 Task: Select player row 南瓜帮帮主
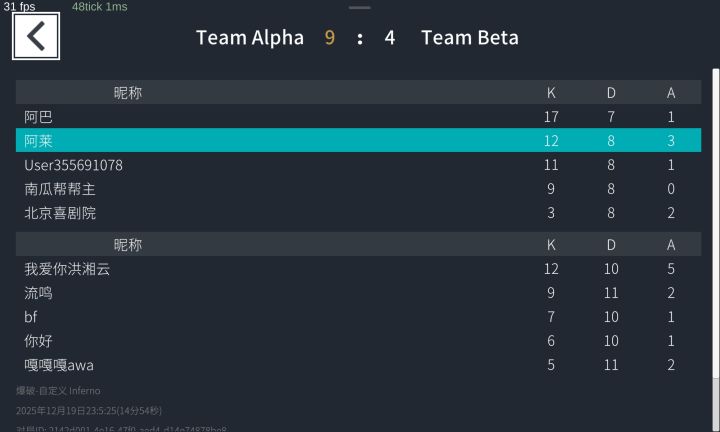(x=358, y=189)
